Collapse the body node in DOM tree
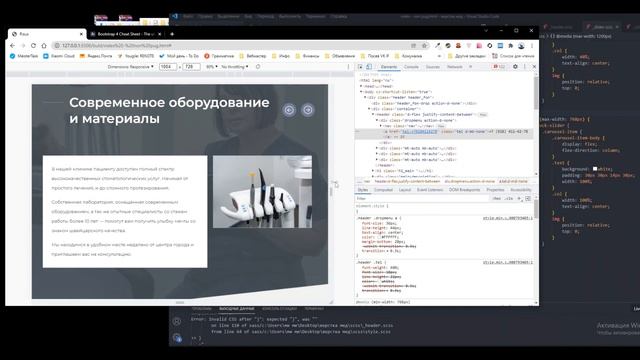Image resolution: width=640 pixels, height=360 pixels. 361,92
